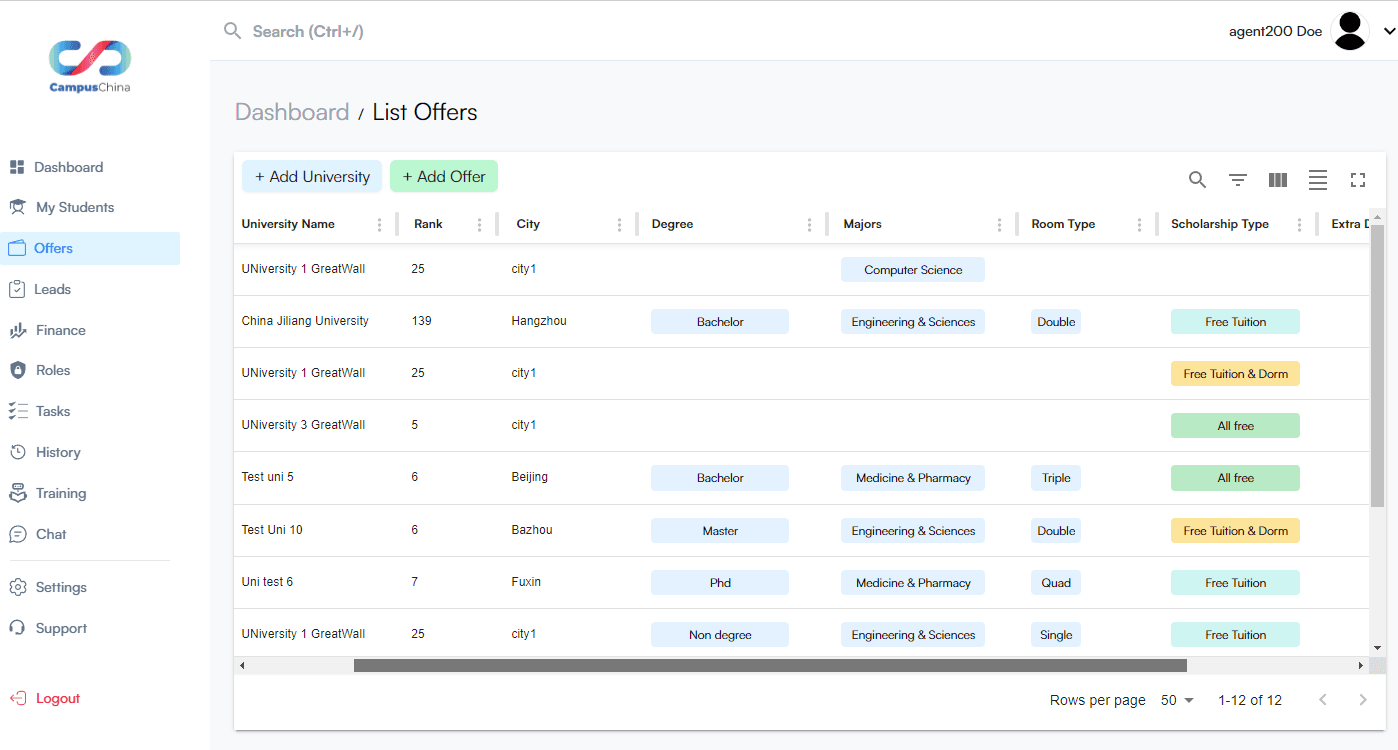This screenshot has height=750, width=1398.
Task: Toggle full screen table icon
Action: (1358, 180)
